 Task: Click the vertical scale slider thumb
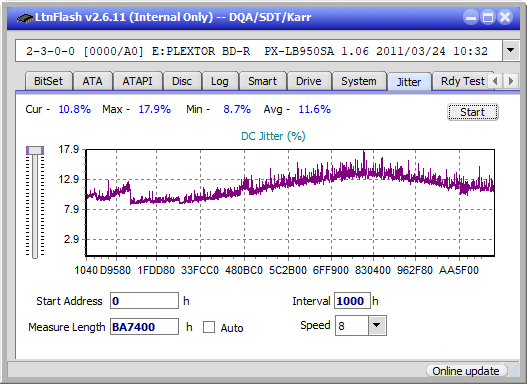coord(35,151)
